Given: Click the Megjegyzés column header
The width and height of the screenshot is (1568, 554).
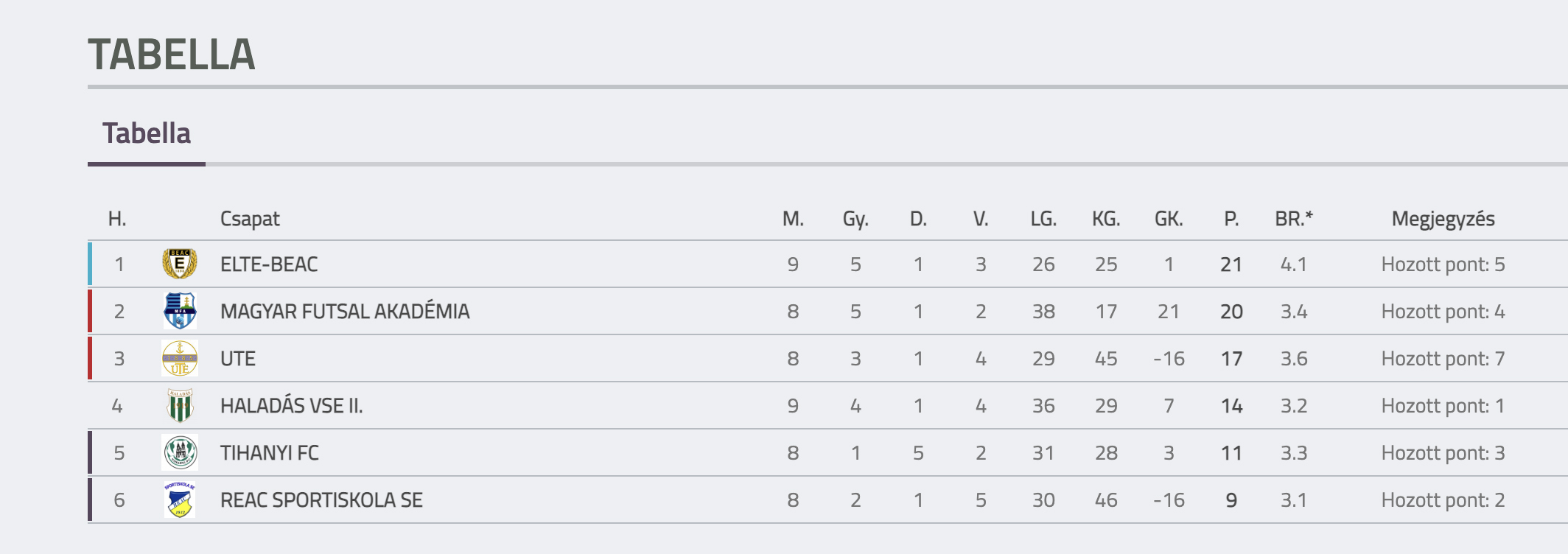Looking at the screenshot, I should (x=1443, y=219).
